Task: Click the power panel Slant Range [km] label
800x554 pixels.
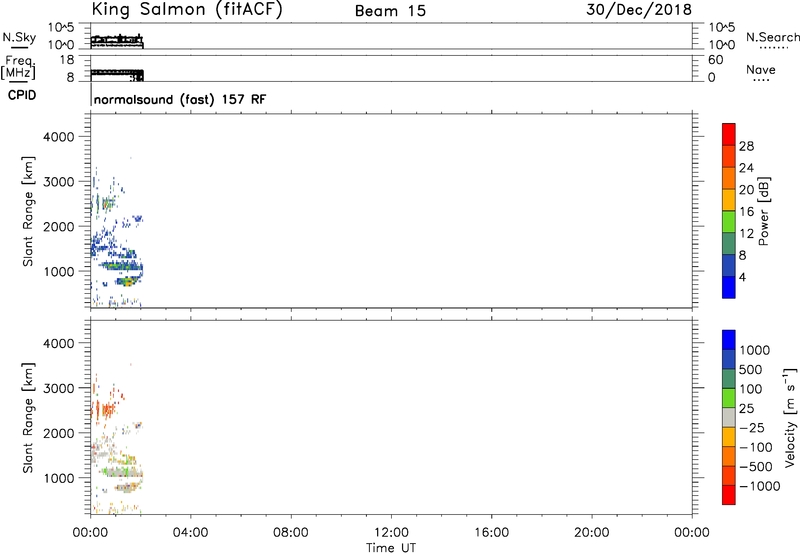Action: (28, 211)
